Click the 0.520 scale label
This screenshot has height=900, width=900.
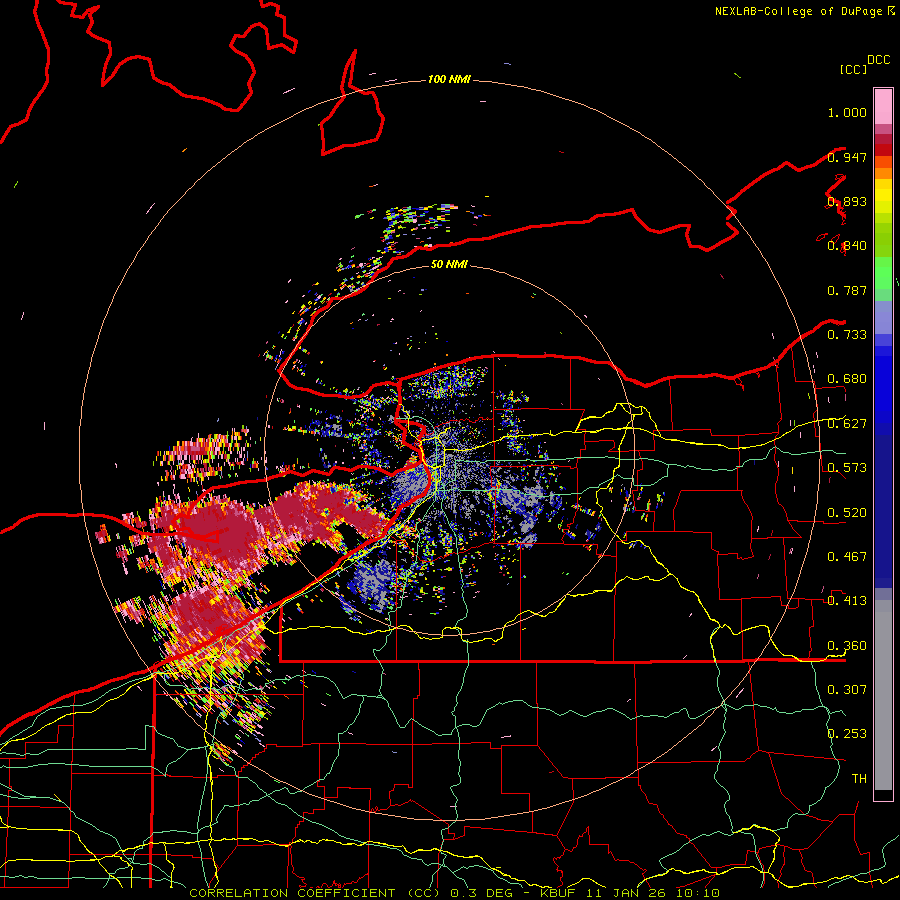847,513
